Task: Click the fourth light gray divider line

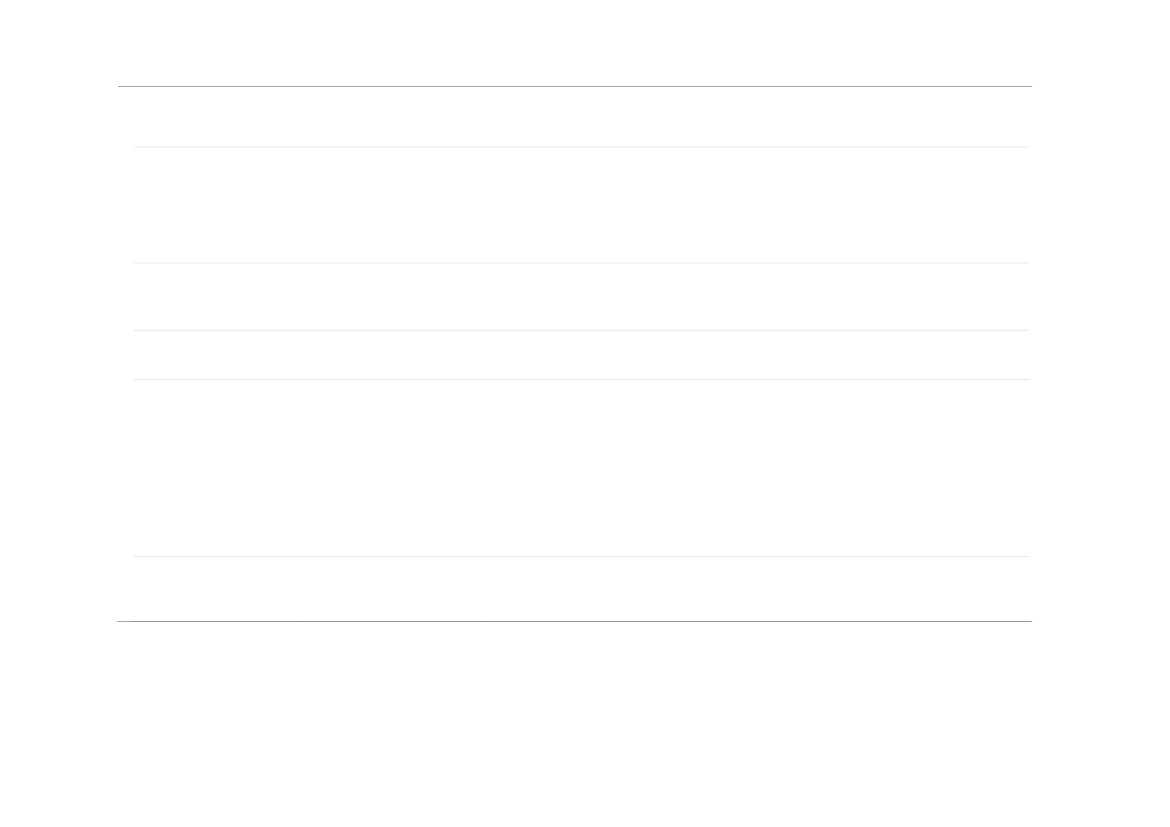Action: pyautogui.click(x=581, y=379)
